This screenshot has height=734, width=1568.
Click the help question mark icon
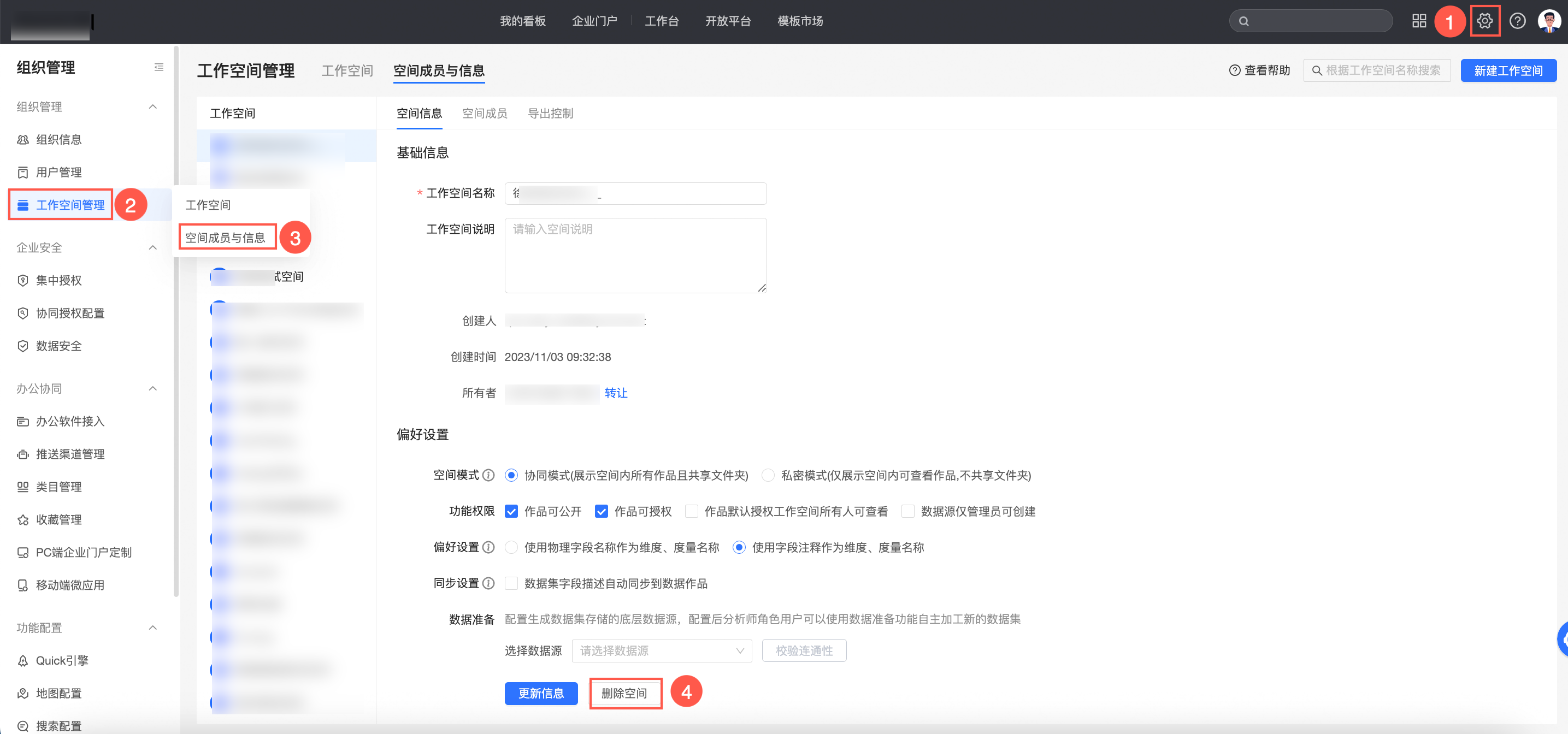[x=1517, y=21]
